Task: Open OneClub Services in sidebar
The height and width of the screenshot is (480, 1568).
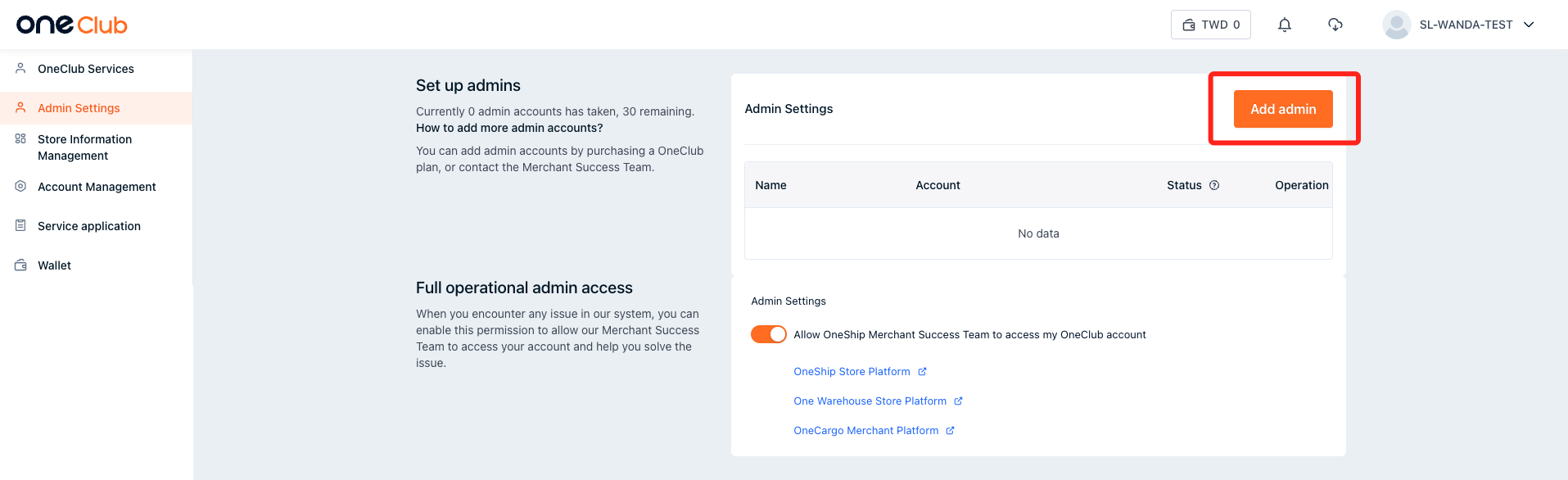Action: (85, 69)
